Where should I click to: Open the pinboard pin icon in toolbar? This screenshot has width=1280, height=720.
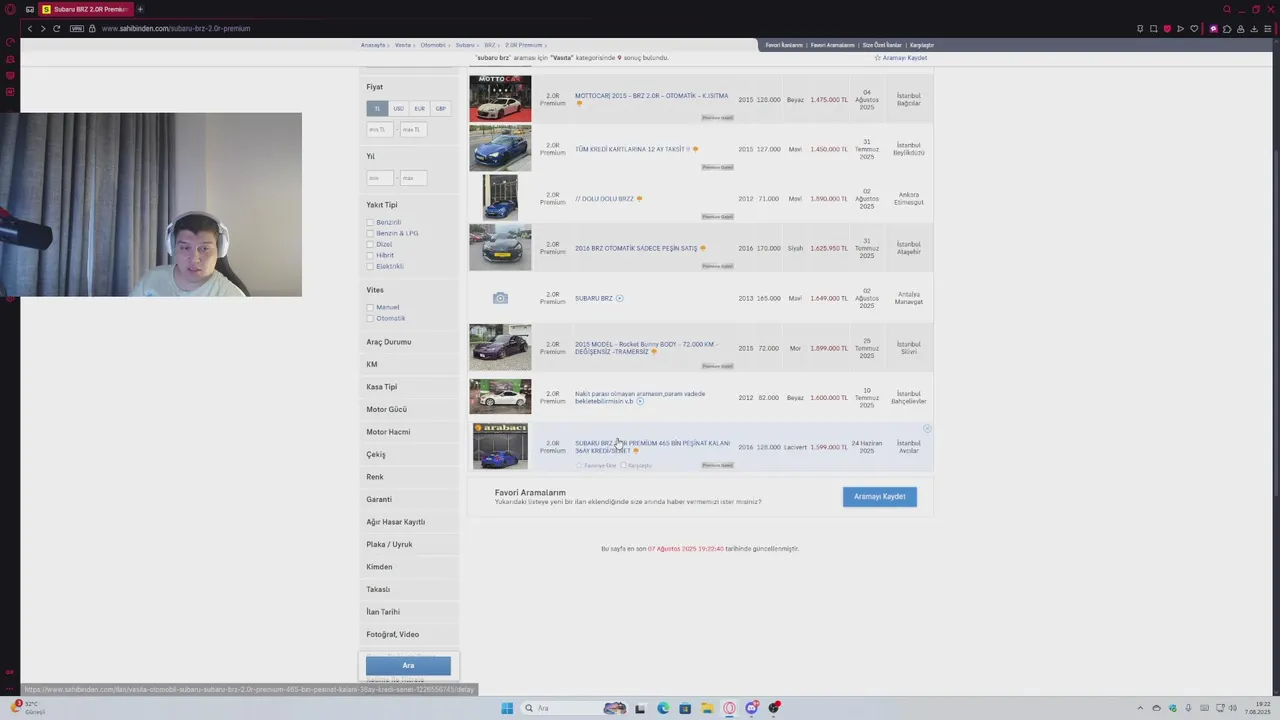coord(1140,28)
